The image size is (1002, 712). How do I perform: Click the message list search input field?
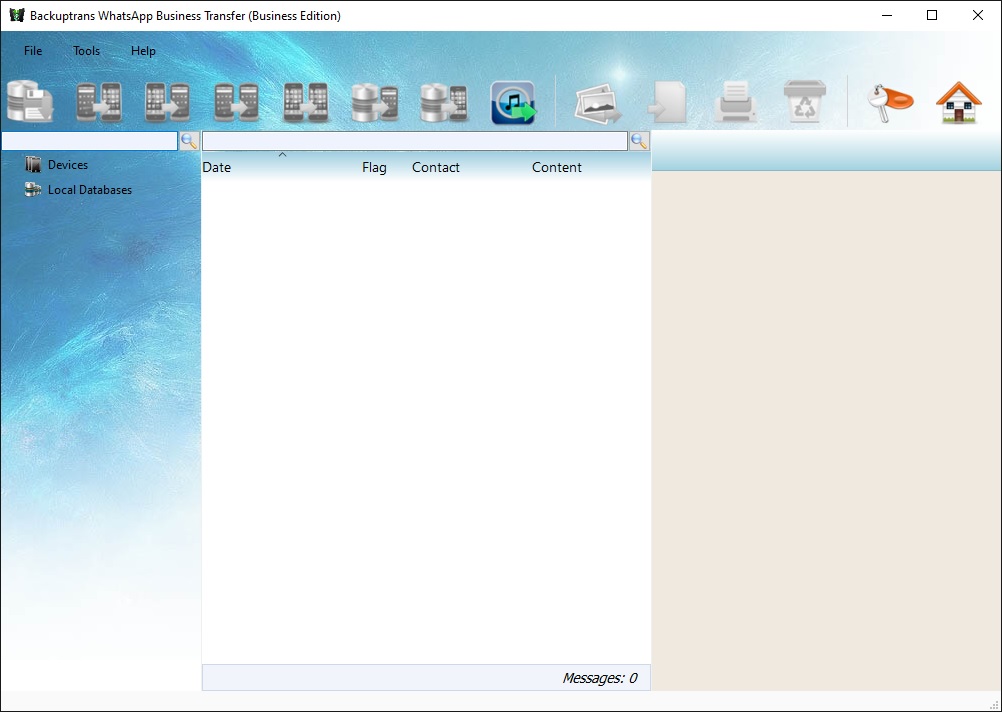point(415,141)
